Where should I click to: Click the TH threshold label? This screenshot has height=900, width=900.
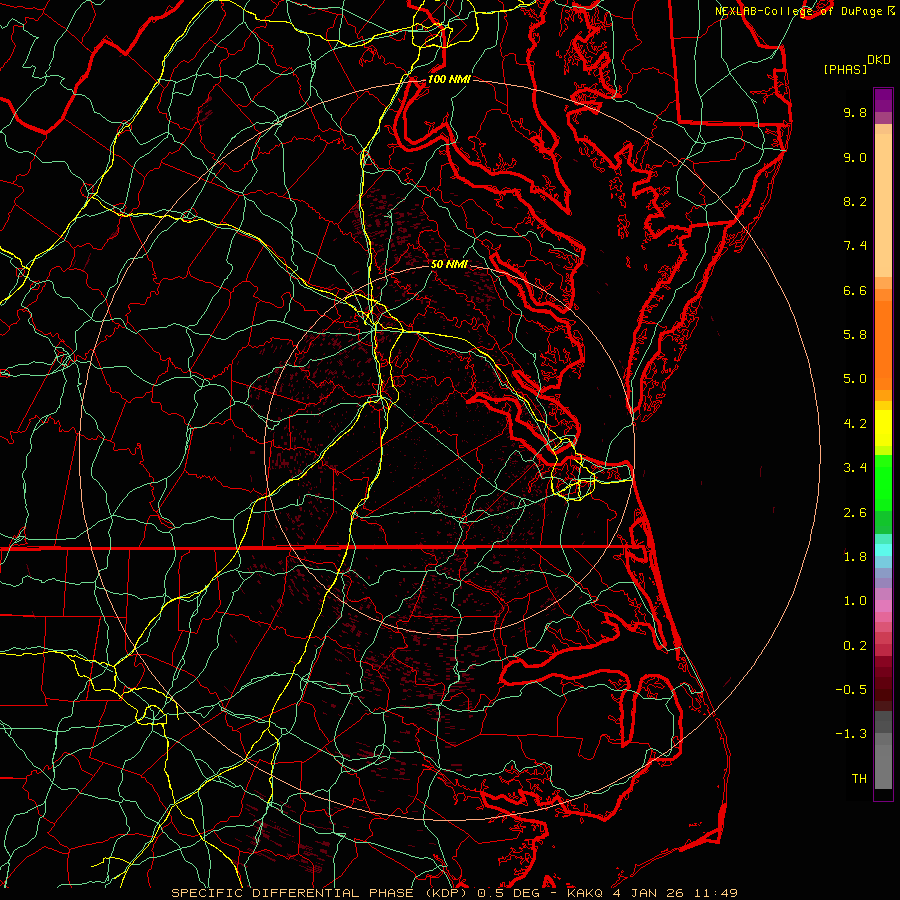point(859,779)
